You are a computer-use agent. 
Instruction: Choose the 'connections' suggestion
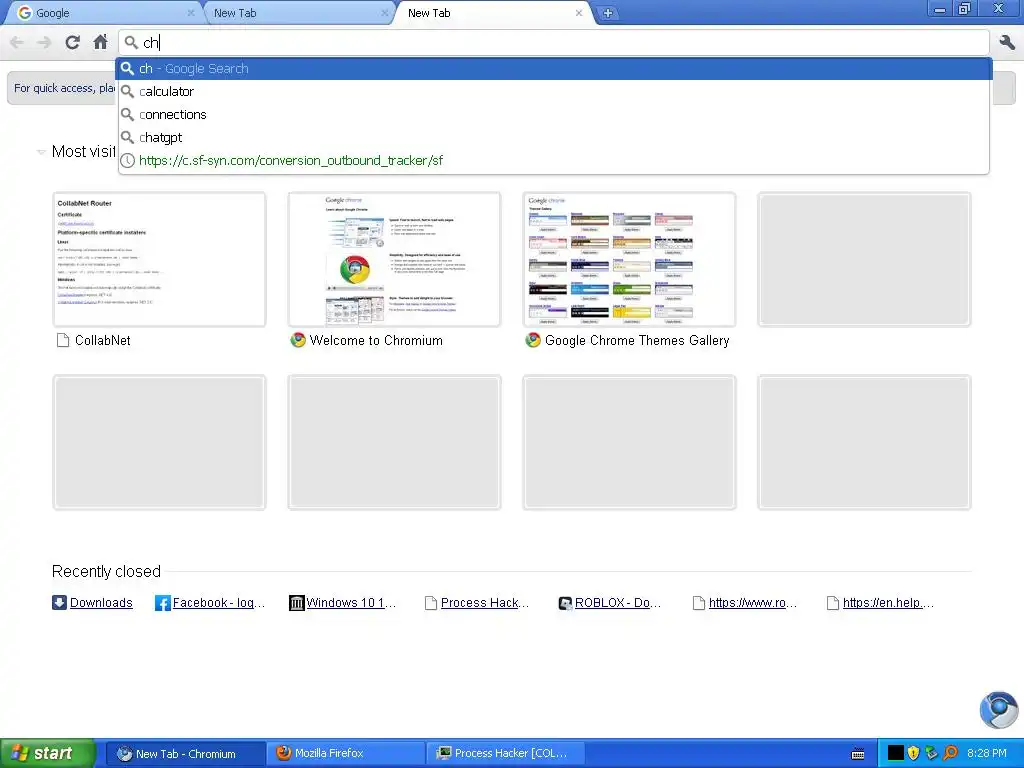pyautogui.click(x=554, y=114)
